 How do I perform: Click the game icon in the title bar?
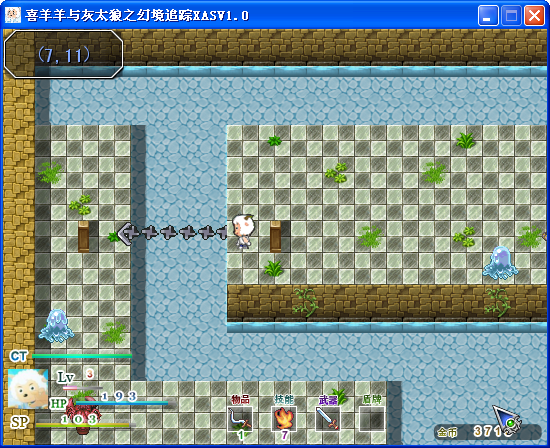[x=13, y=15]
